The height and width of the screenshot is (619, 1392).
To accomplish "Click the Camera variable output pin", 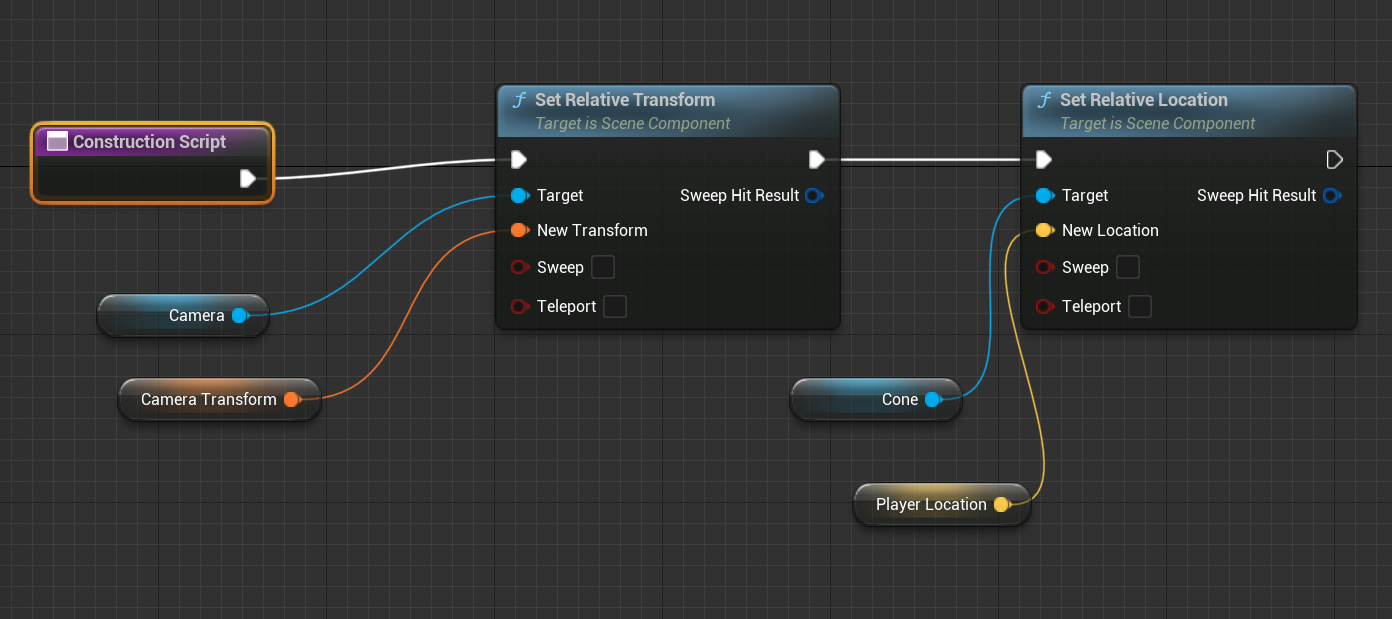I will tap(240, 315).
